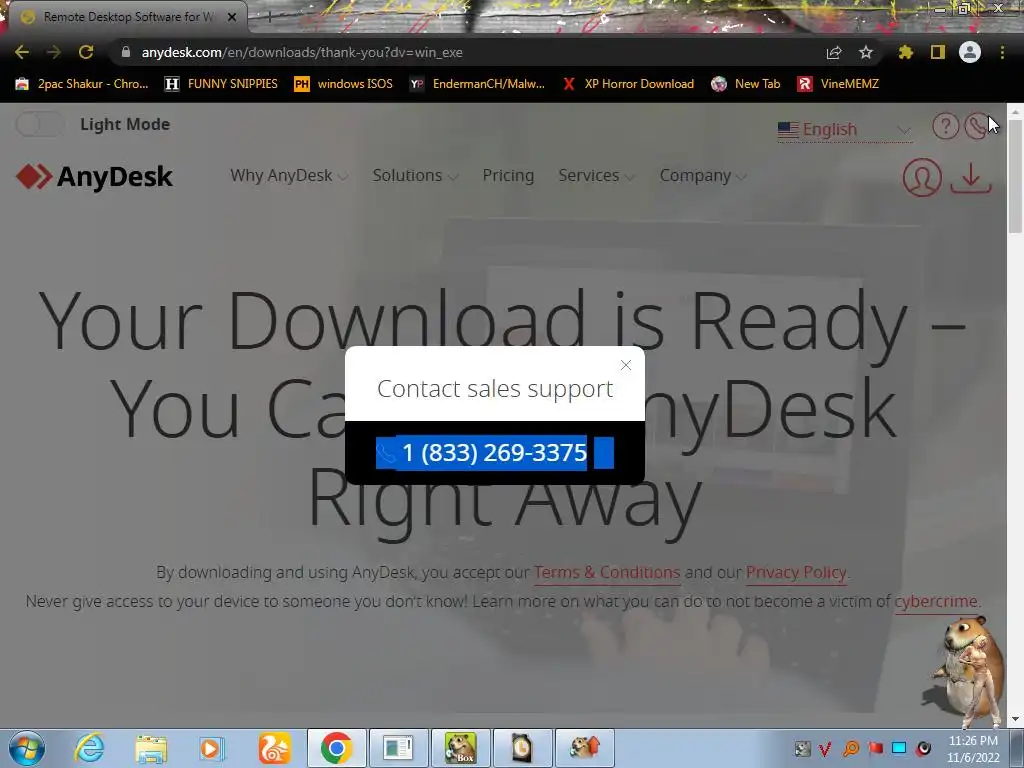Open the VineMEMZ bookmark
The image size is (1024, 768).
(x=839, y=84)
